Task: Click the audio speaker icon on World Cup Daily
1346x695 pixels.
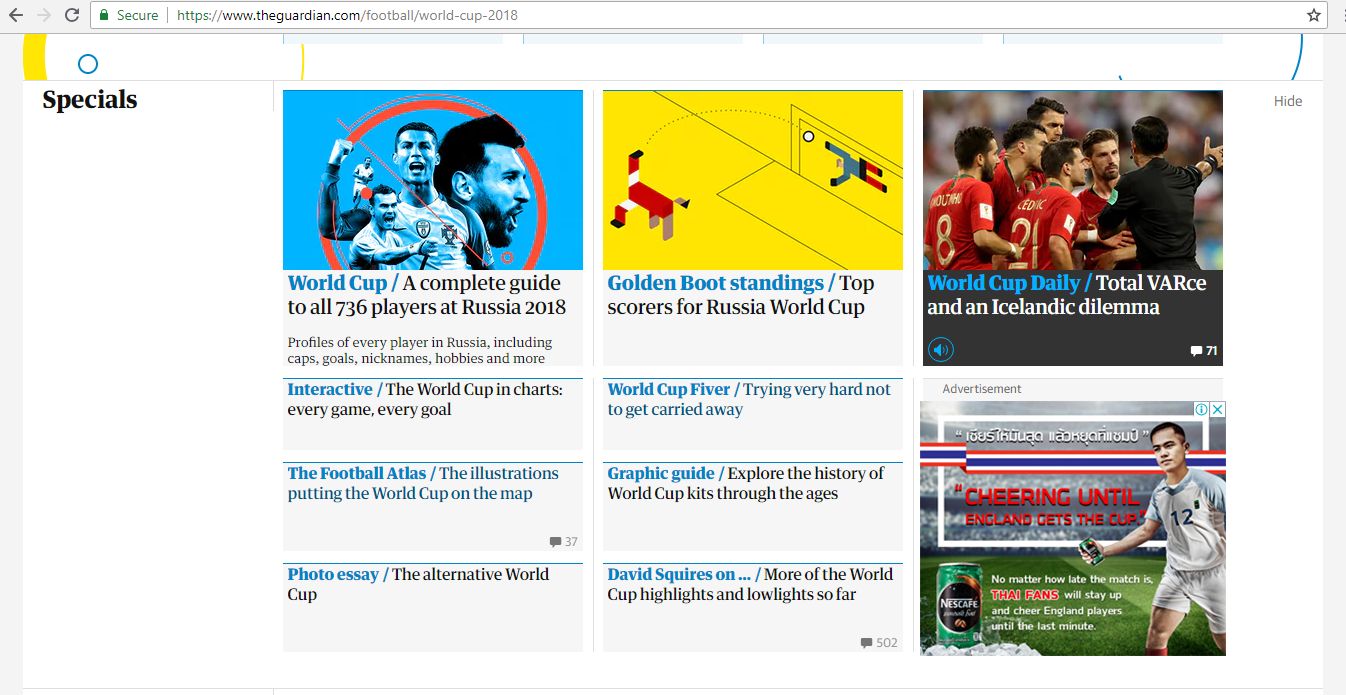Action: tap(941, 350)
